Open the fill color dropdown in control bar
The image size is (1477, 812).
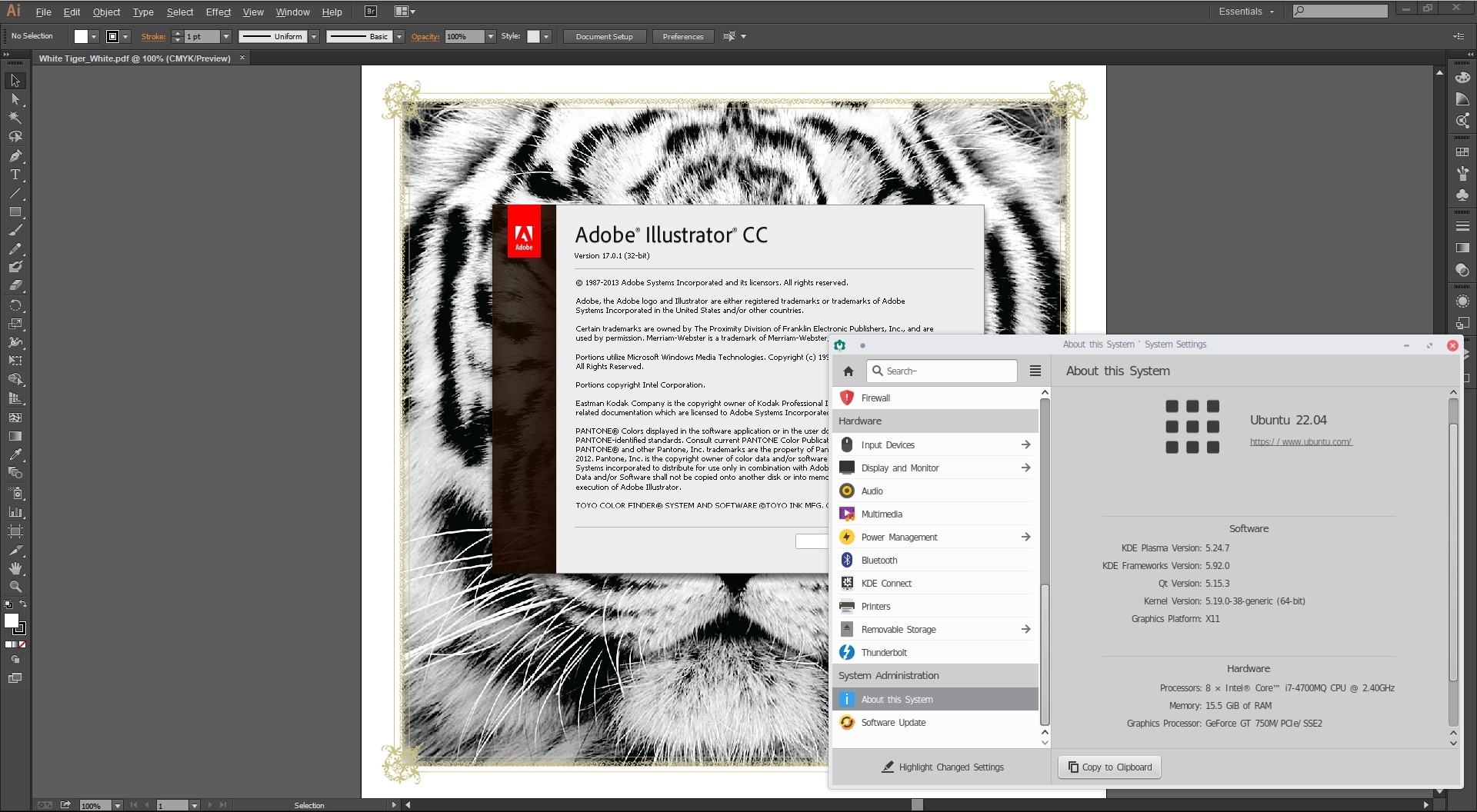pyautogui.click(x=94, y=37)
